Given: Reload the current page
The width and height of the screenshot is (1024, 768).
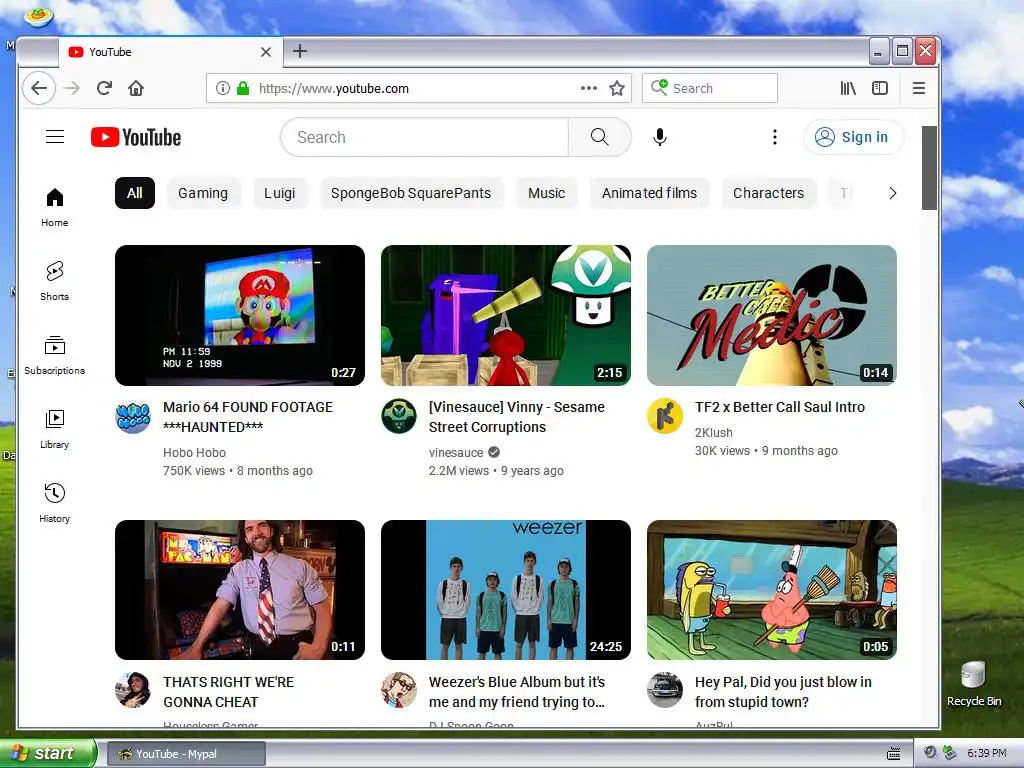Looking at the screenshot, I should point(104,88).
